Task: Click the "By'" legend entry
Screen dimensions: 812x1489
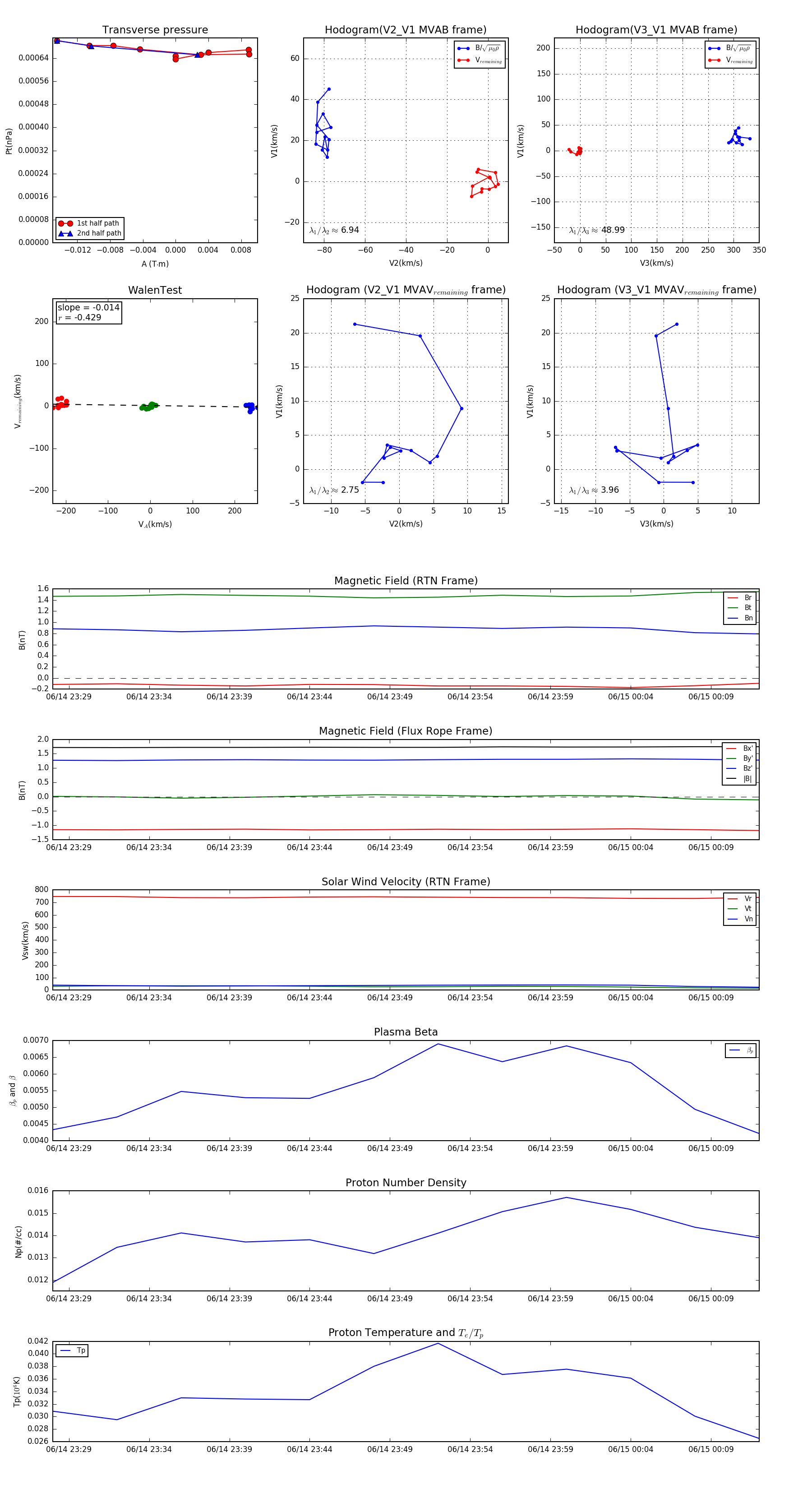Action: pos(739,758)
